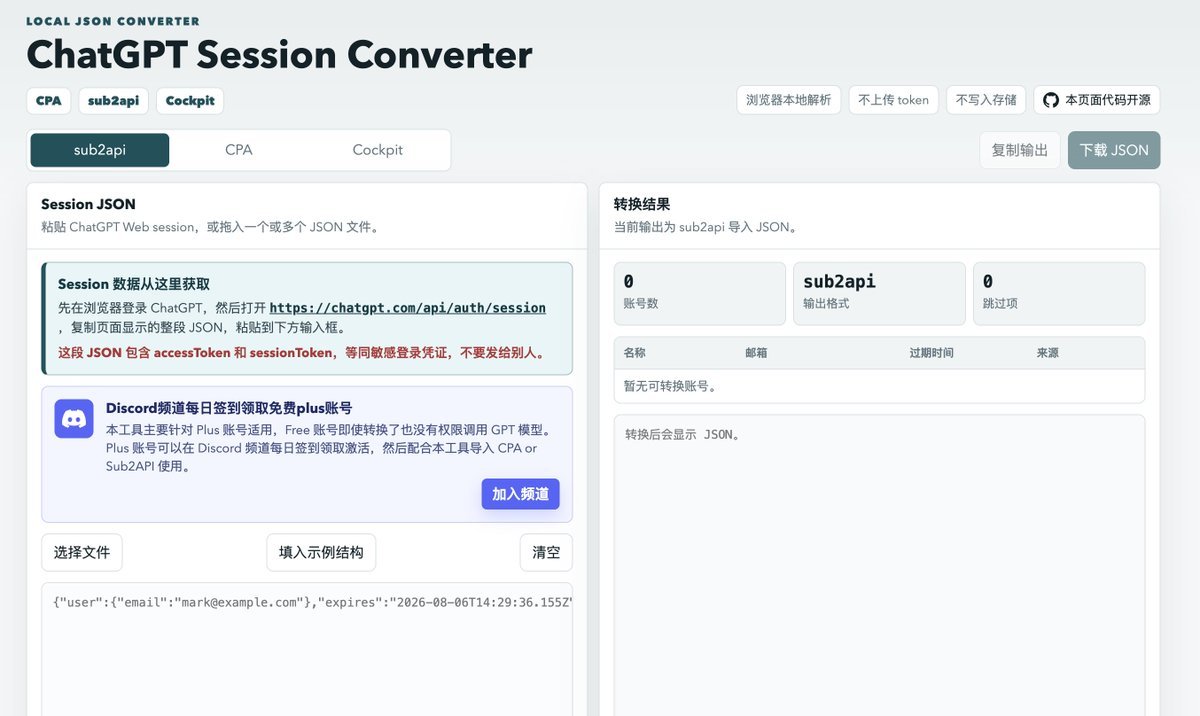Viewport: 1200px width, 716px height.
Task: Click the 加入频道 button
Action: 520,494
